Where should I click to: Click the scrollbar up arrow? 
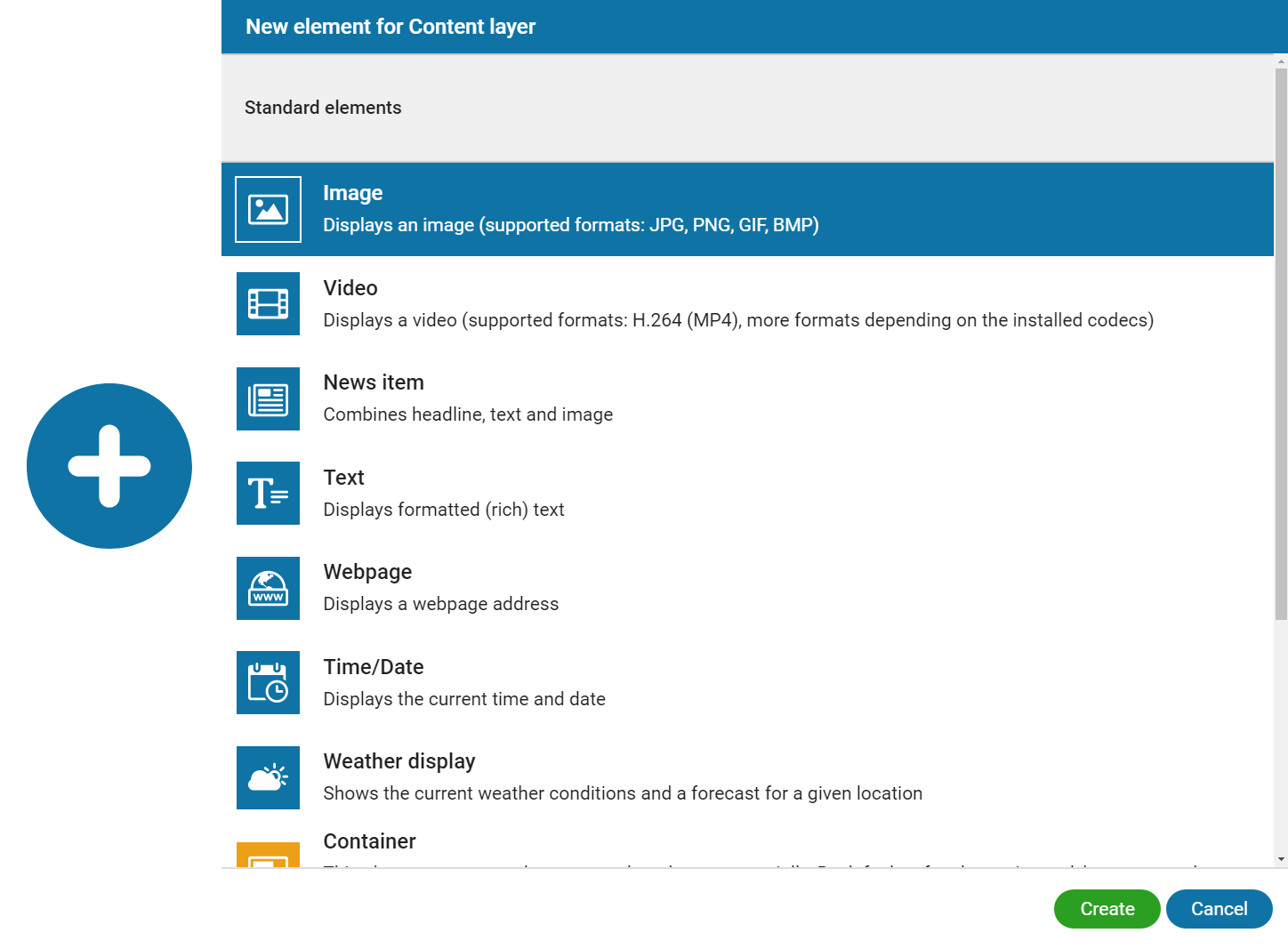coord(1281,61)
